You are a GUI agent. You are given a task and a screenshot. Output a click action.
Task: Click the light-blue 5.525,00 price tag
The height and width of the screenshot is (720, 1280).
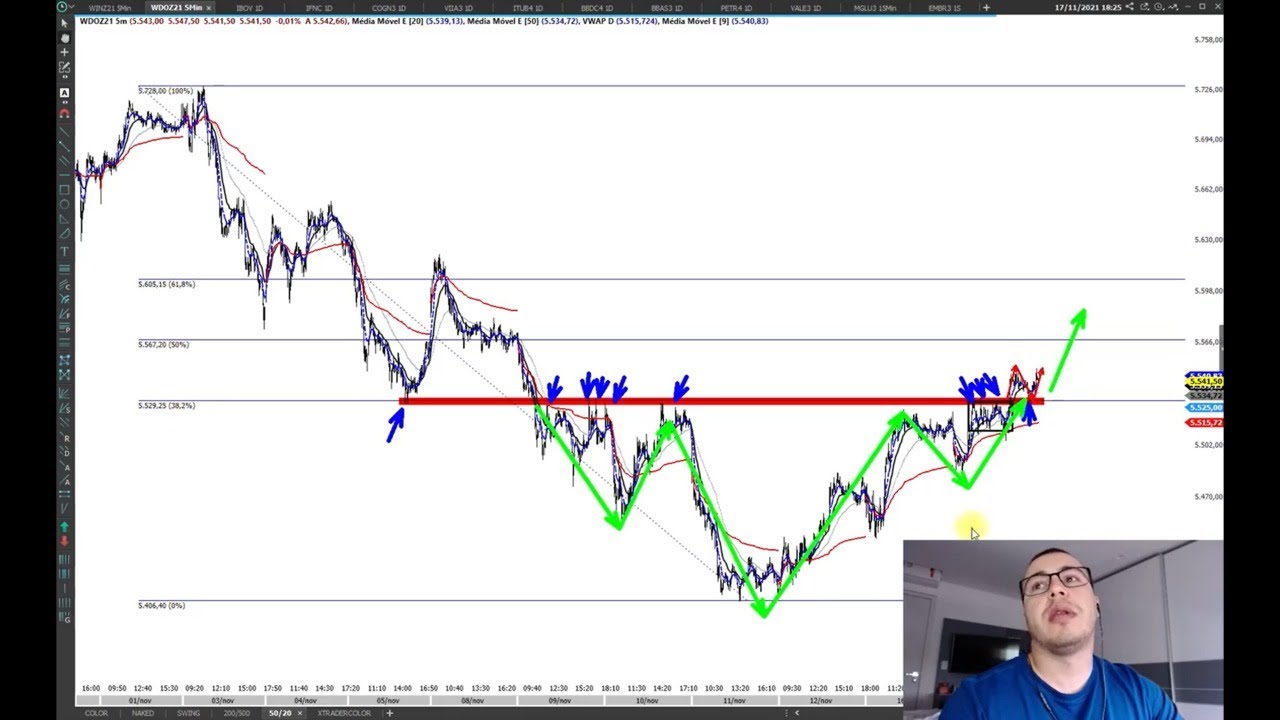pos(1203,408)
